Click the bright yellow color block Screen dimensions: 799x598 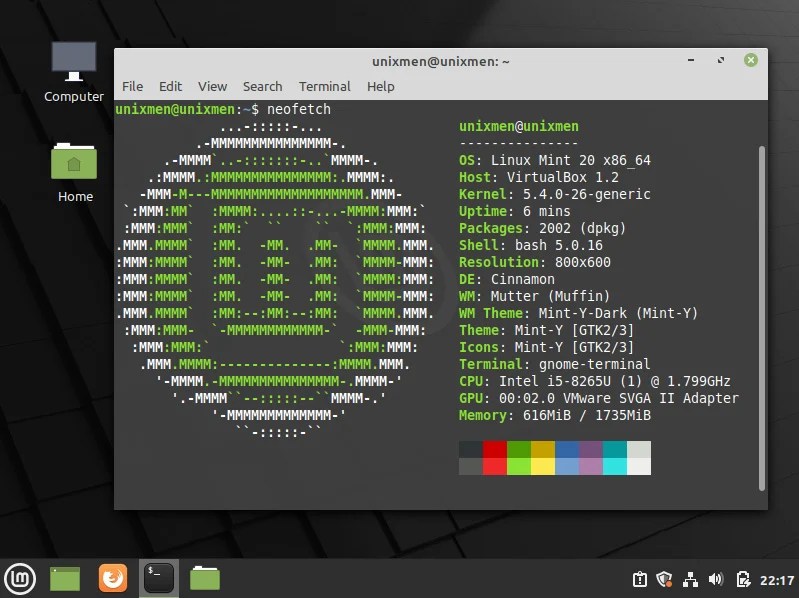click(543, 467)
